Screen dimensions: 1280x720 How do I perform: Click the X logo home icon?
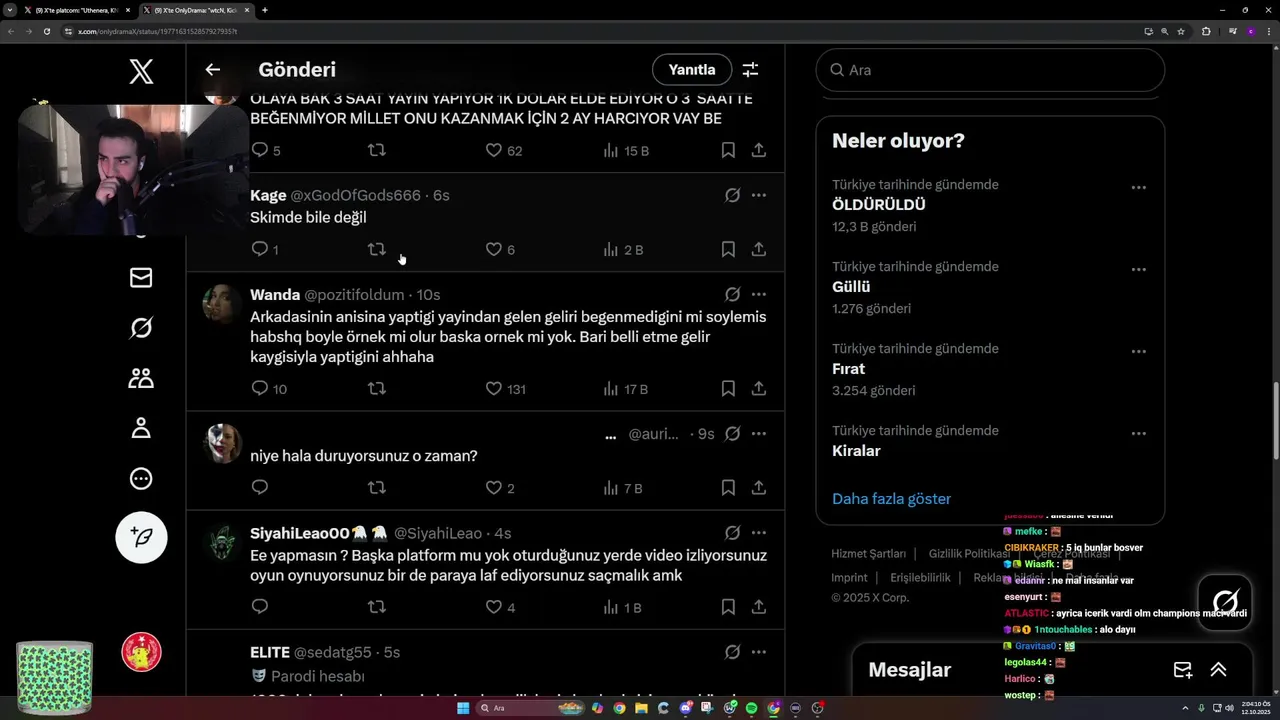click(x=141, y=71)
